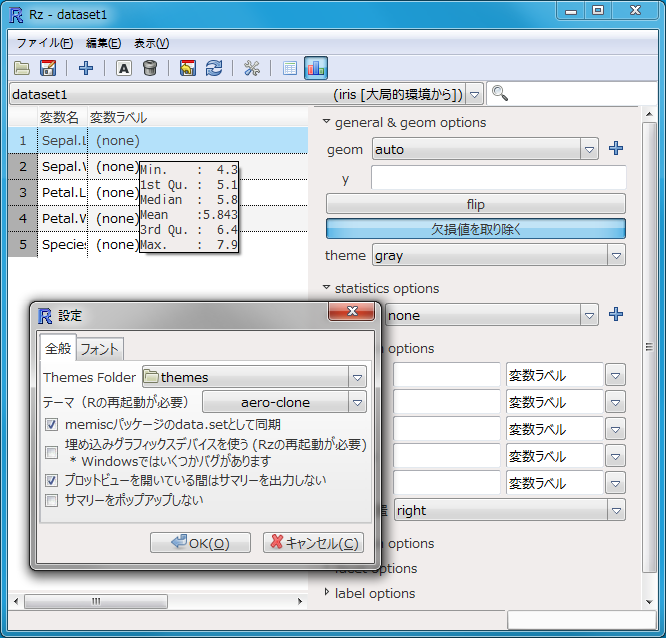
Task: Open settings via wrench tools icon
Action: [x=251, y=68]
